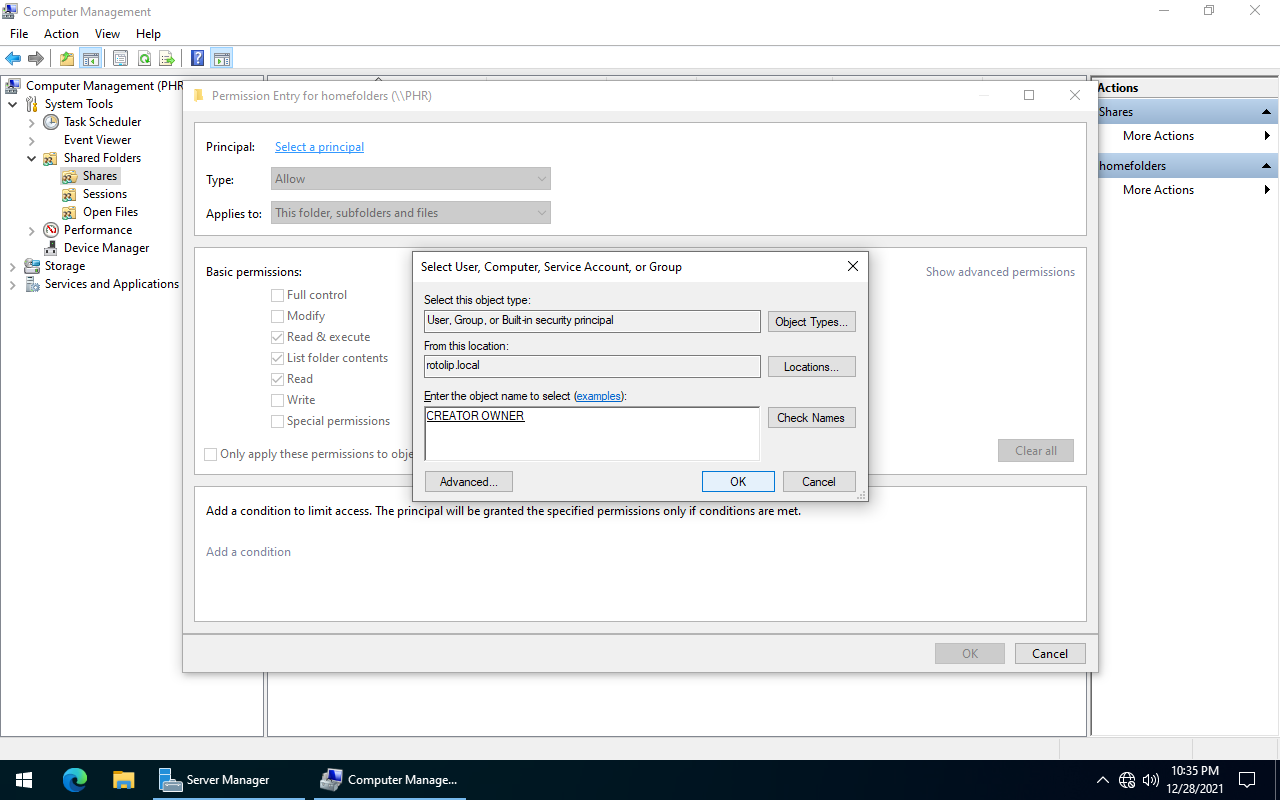The height and width of the screenshot is (800, 1280).
Task: Open Microsoft Edge from the taskbar
Action: [x=75, y=780]
